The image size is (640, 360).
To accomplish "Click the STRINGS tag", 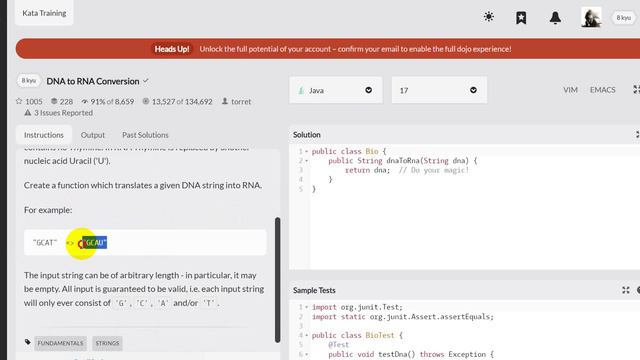I will [107, 343].
